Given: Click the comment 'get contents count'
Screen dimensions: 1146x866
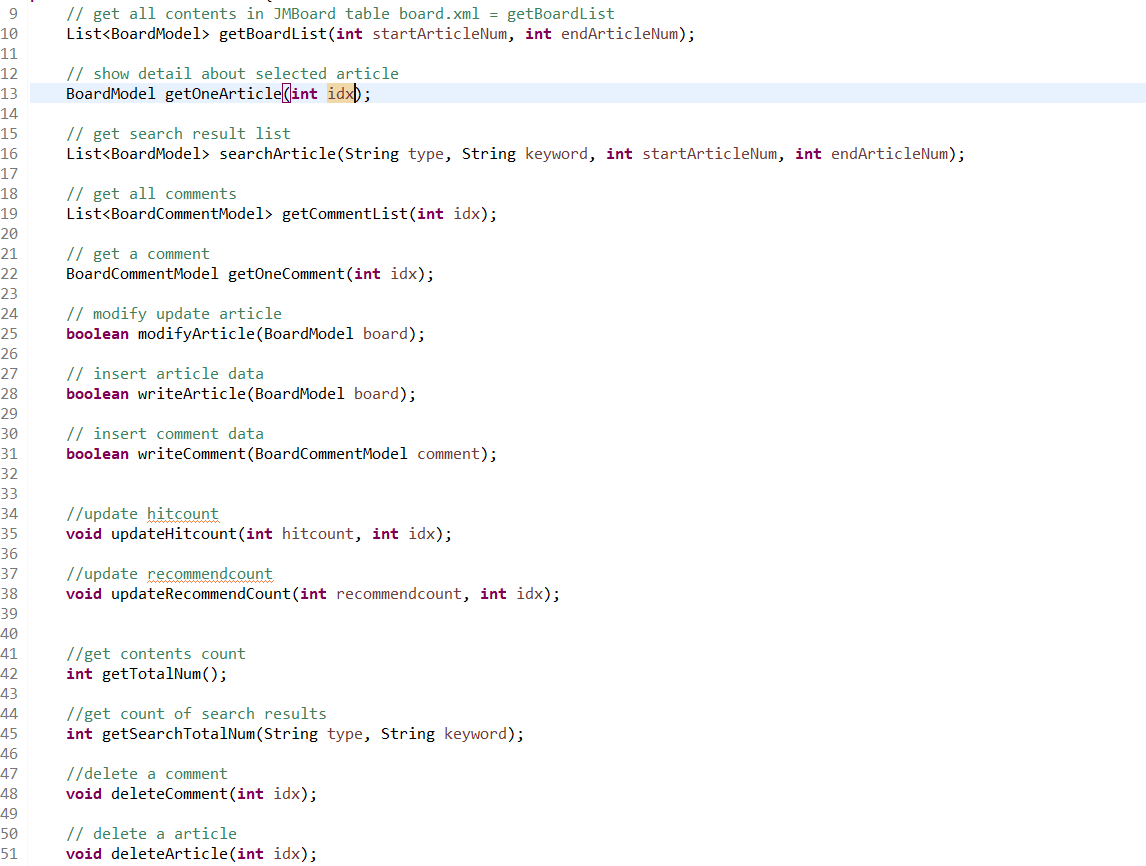Looking at the screenshot, I should [156, 655].
